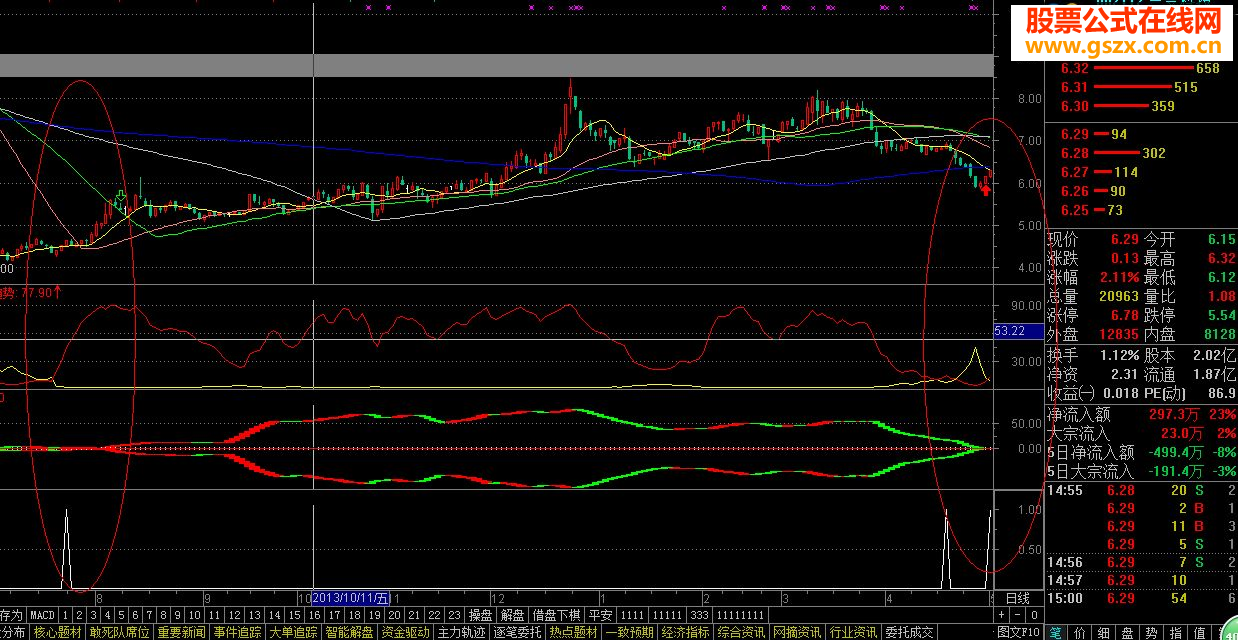The image size is (1238, 640).
Task: Open the 资金驱动 info tab
Action: [405, 632]
